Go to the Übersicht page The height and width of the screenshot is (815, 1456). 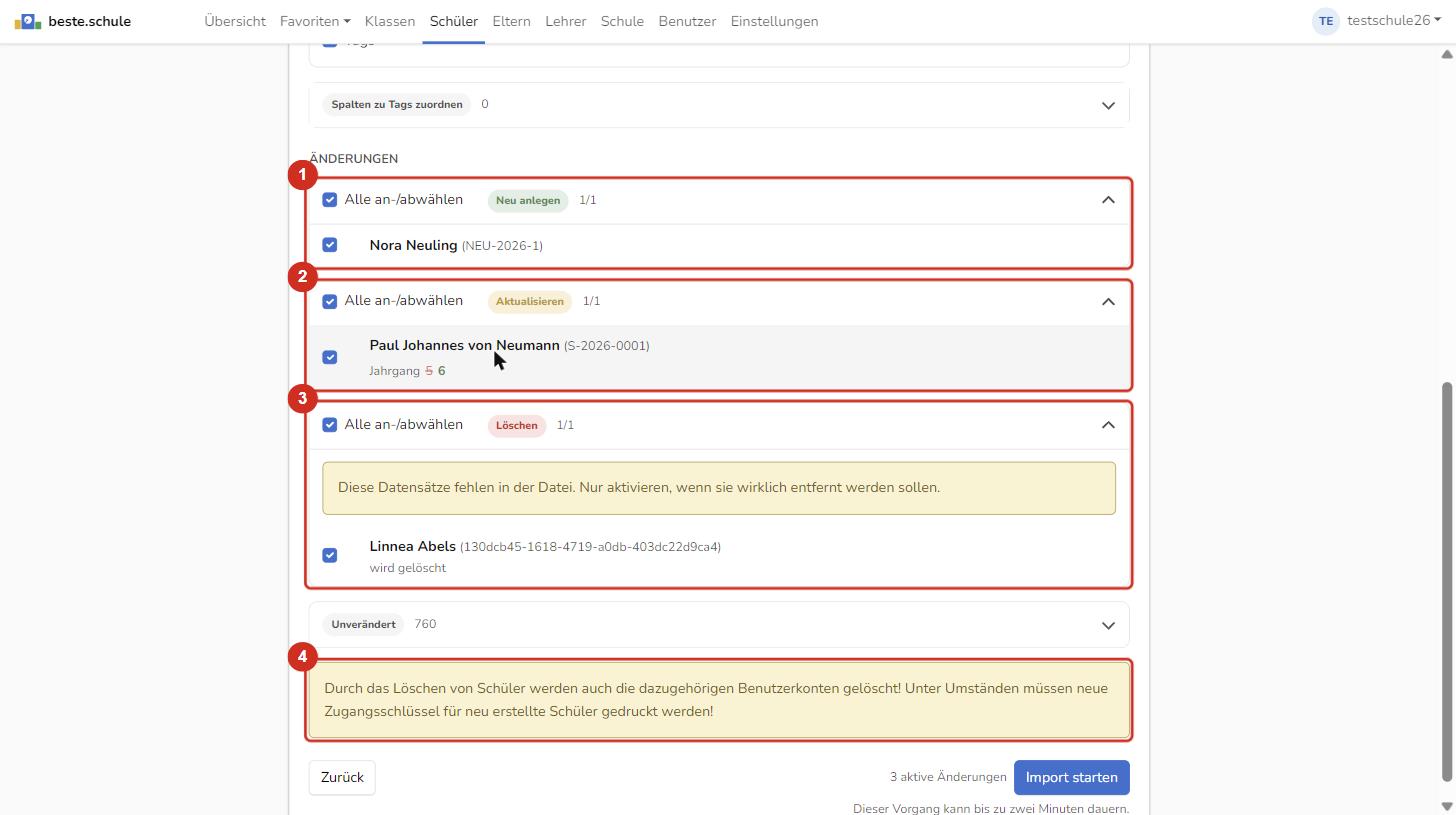tap(235, 21)
